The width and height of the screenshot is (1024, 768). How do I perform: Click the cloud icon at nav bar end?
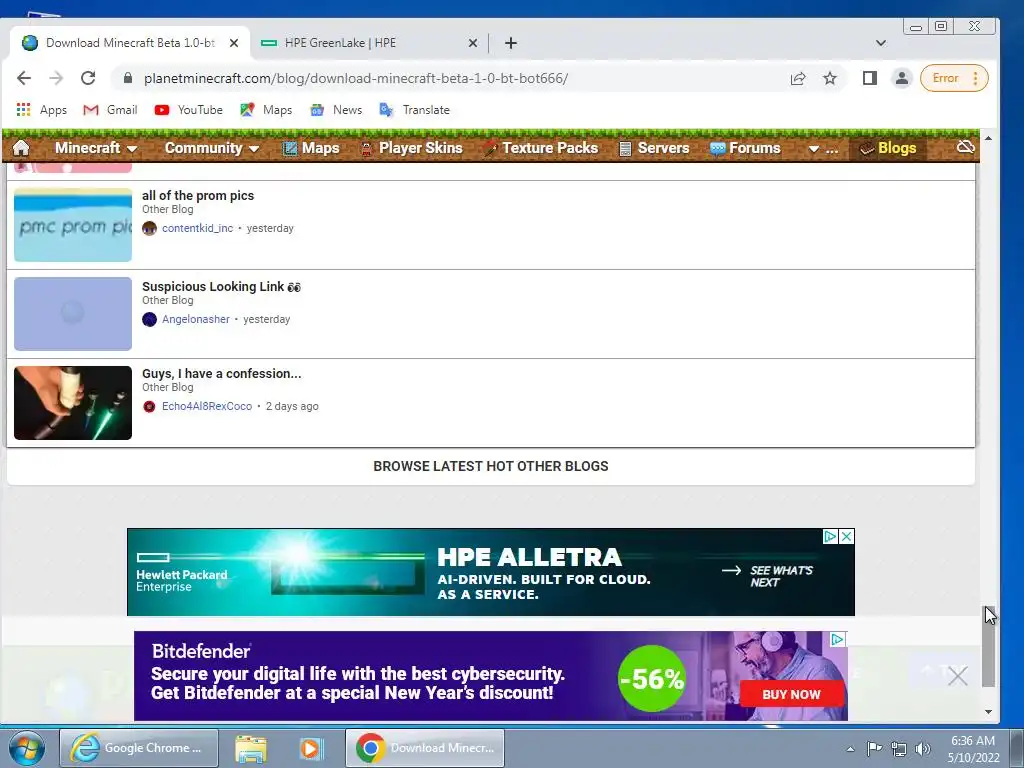[965, 147]
